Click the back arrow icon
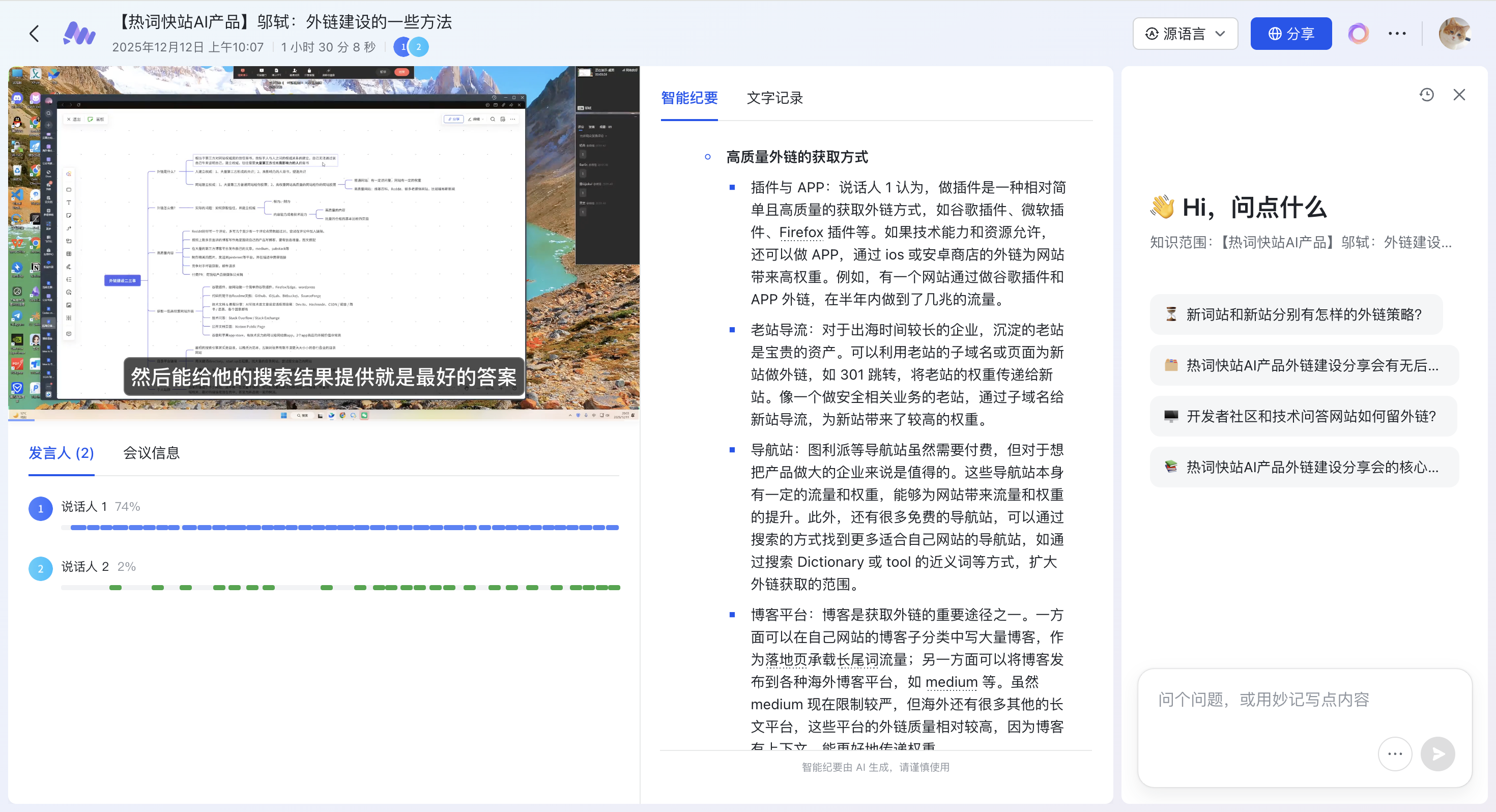 (34, 34)
